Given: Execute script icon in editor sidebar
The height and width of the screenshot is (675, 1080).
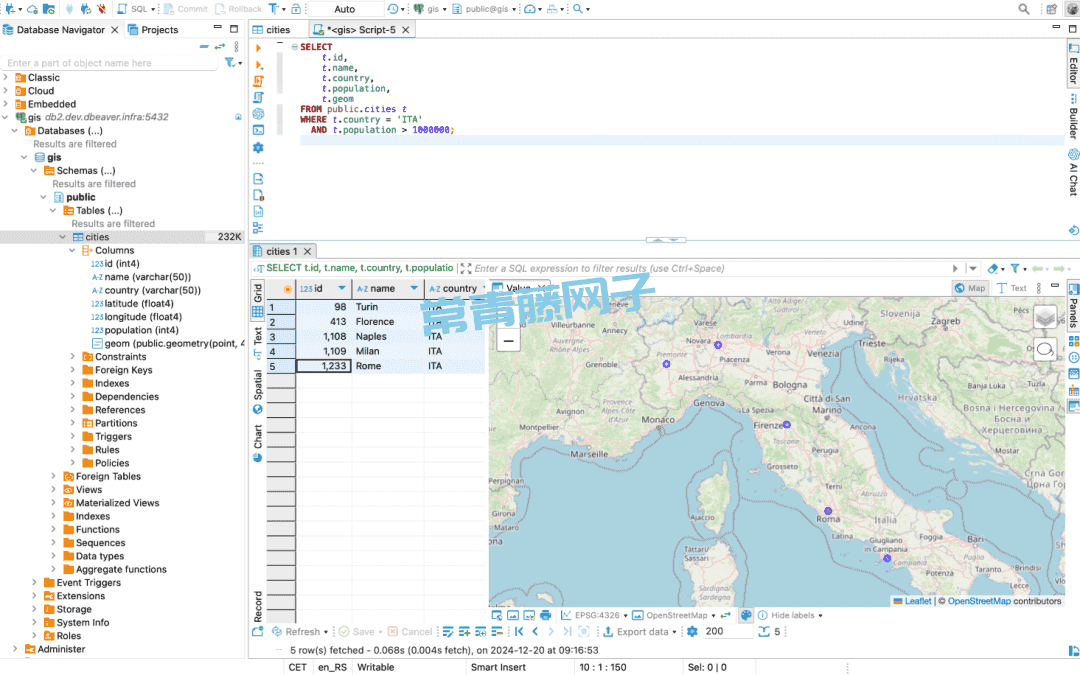Looking at the screenshot, I should tap(258, 81).
